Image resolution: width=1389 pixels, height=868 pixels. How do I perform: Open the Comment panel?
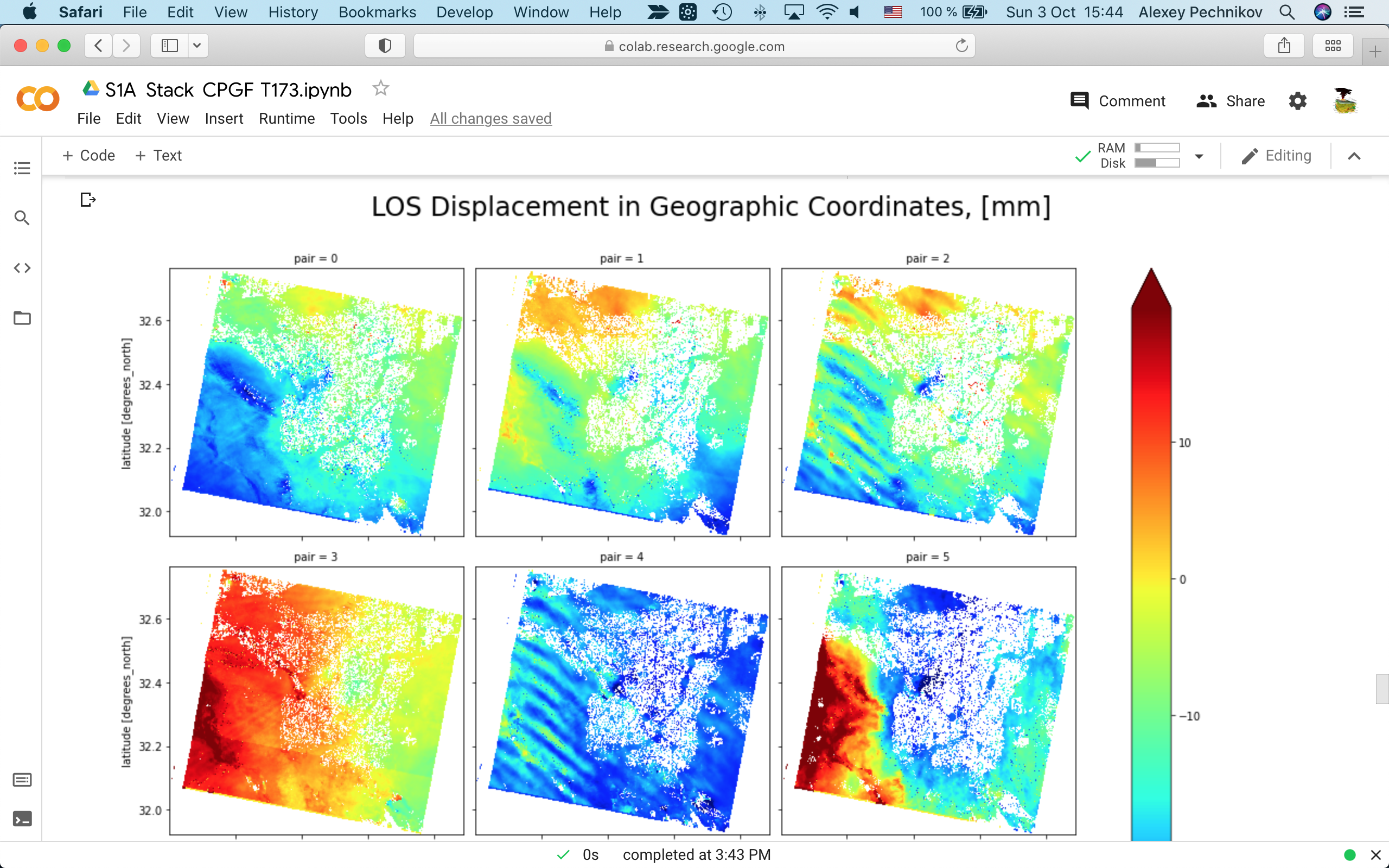(x=1118, y=101)
